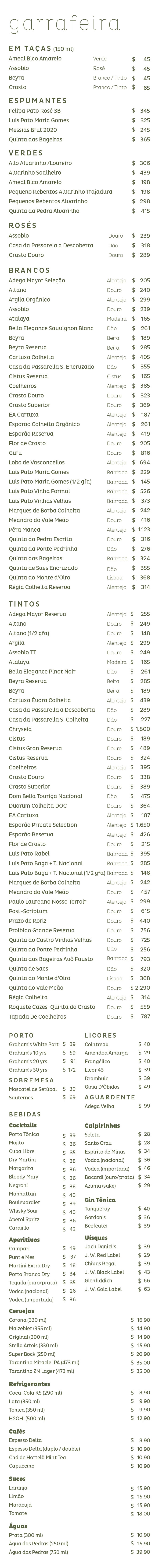Viewport: 159px width, 1568px height.
Task: Choose Alvarinho Soalheiro from Verdes list
Action: (x=35, y=172)
